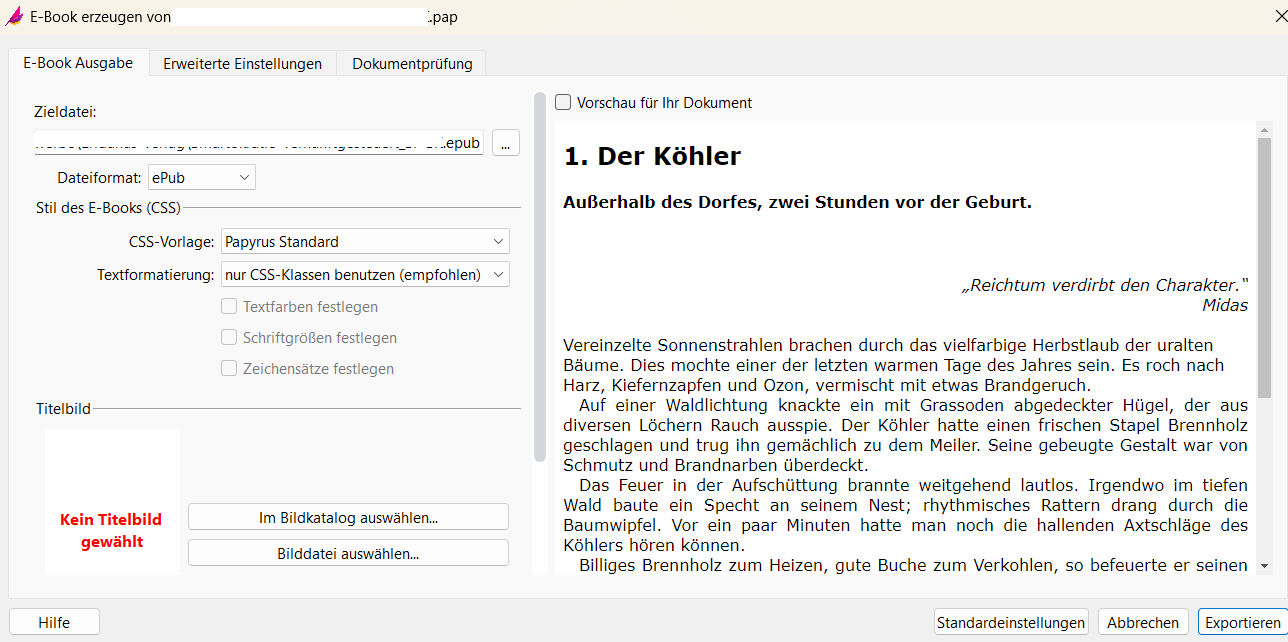This screenshot has width=1288, height=642.
Task: Toggle the Textfarben festlegen checkbox
Action: click(229, 307)
